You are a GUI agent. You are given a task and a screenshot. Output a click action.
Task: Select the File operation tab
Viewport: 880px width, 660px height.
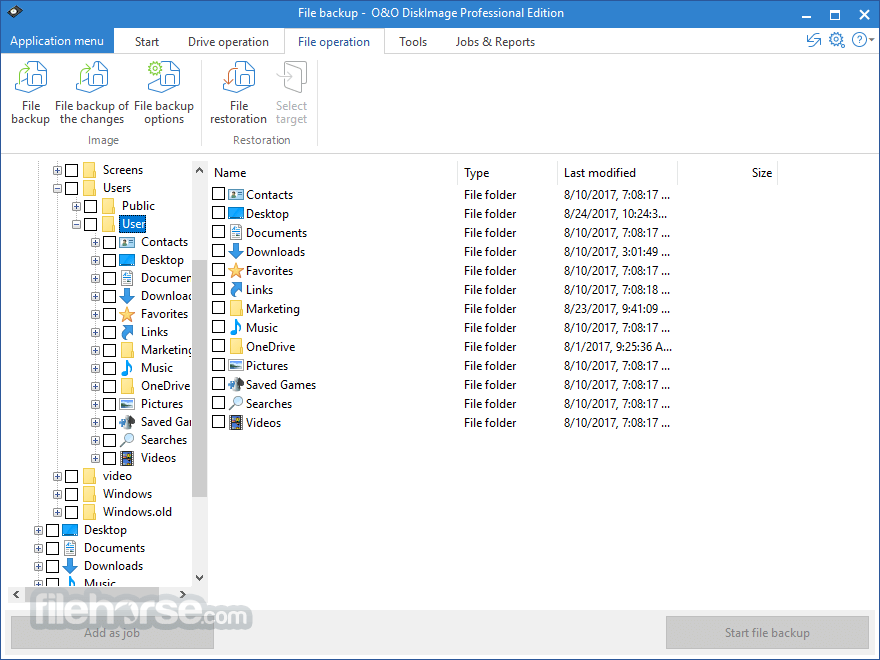[334, 42]
